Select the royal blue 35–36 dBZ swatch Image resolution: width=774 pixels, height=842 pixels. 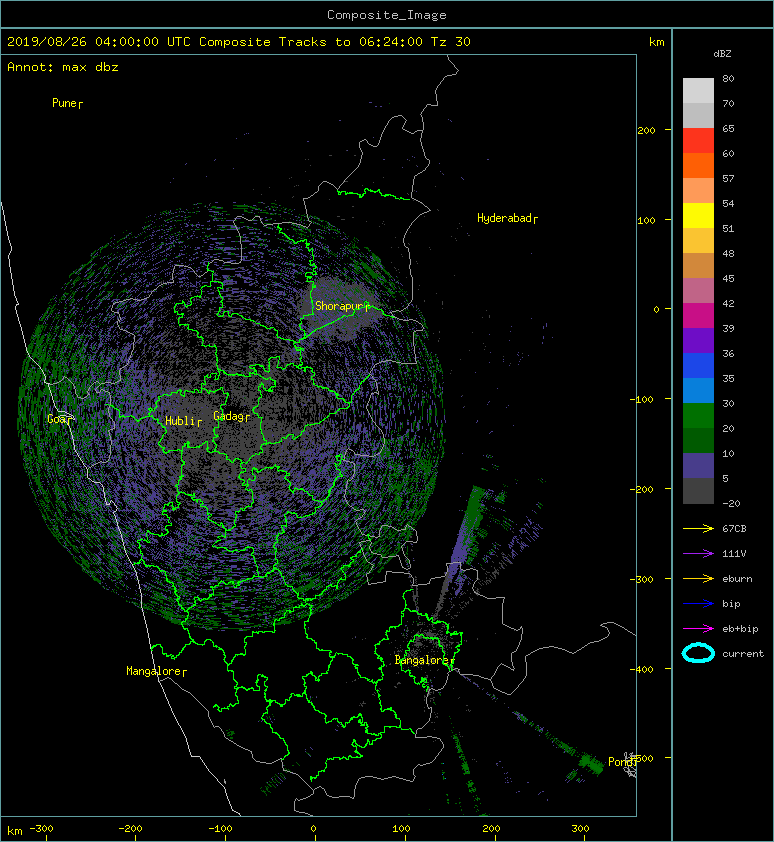tap(698, 366)
